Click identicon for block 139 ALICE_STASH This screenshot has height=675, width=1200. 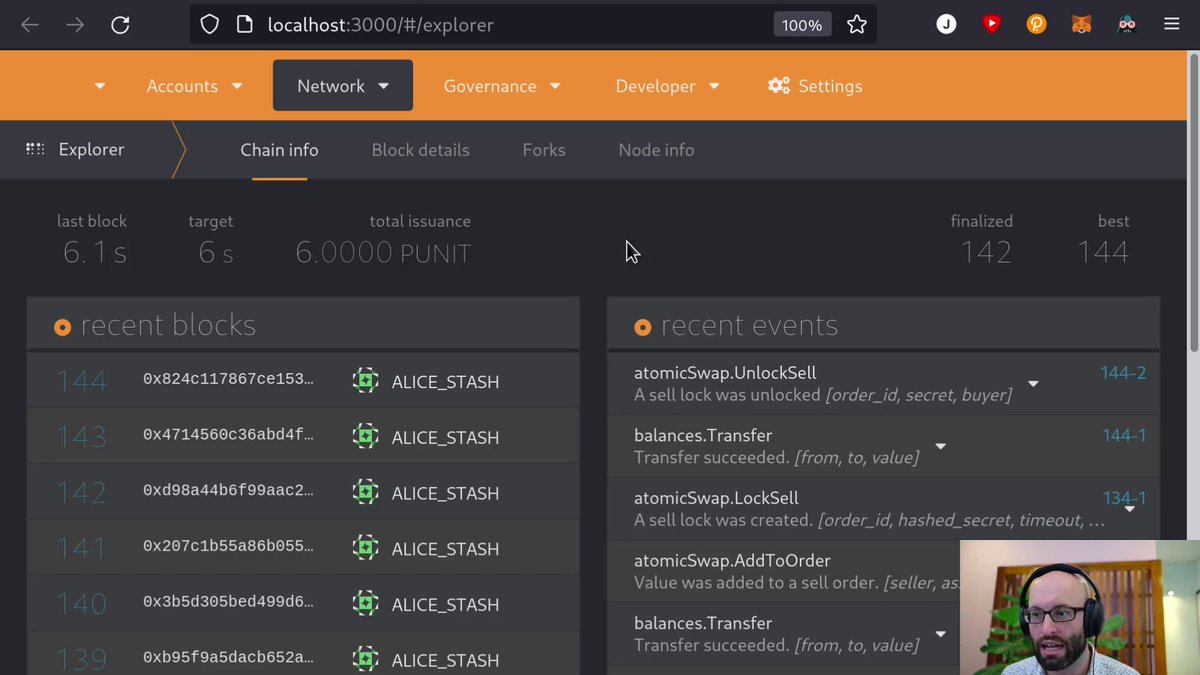[x=365, y=660]
